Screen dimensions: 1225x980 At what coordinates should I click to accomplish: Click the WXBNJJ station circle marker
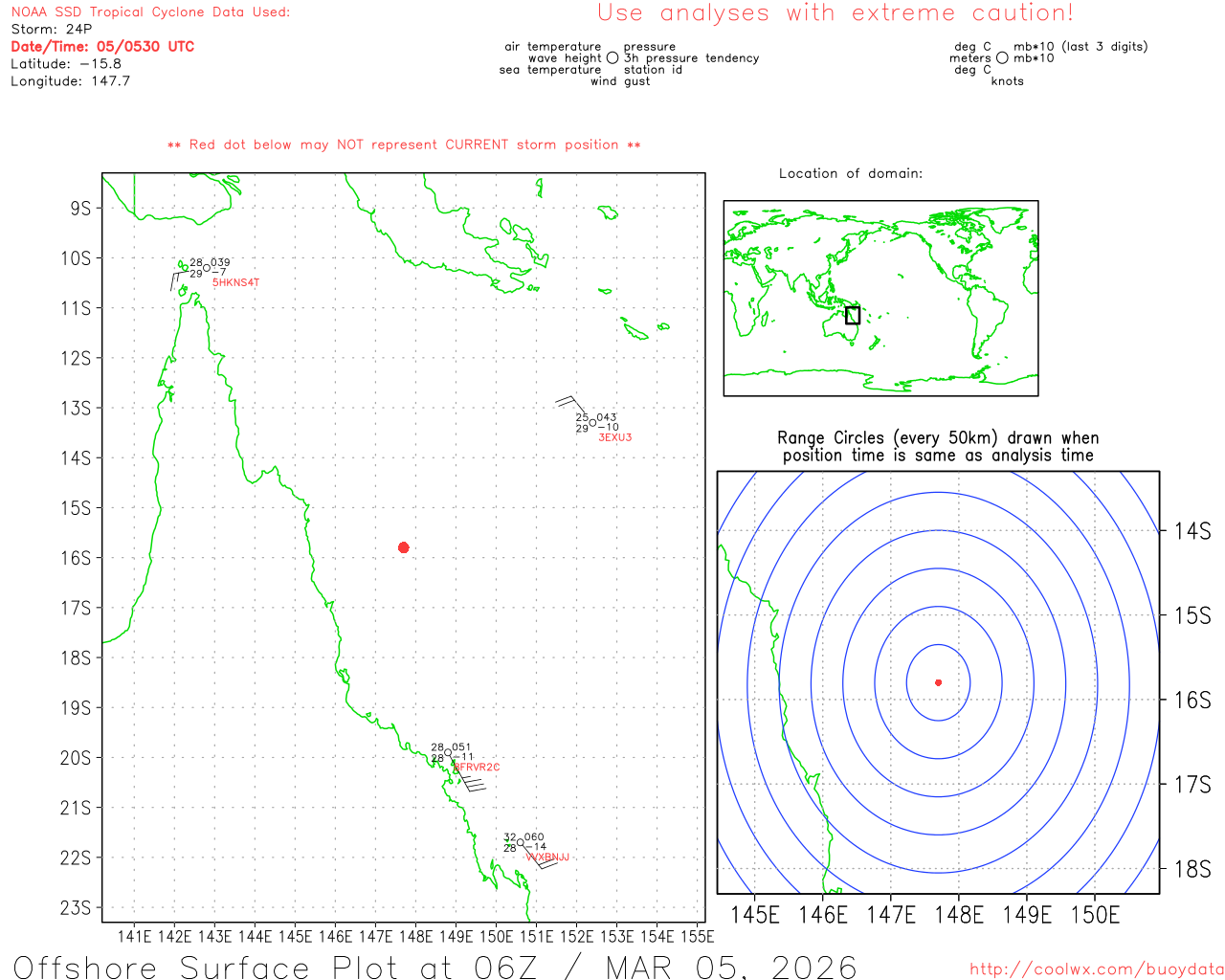click(521, 842)
